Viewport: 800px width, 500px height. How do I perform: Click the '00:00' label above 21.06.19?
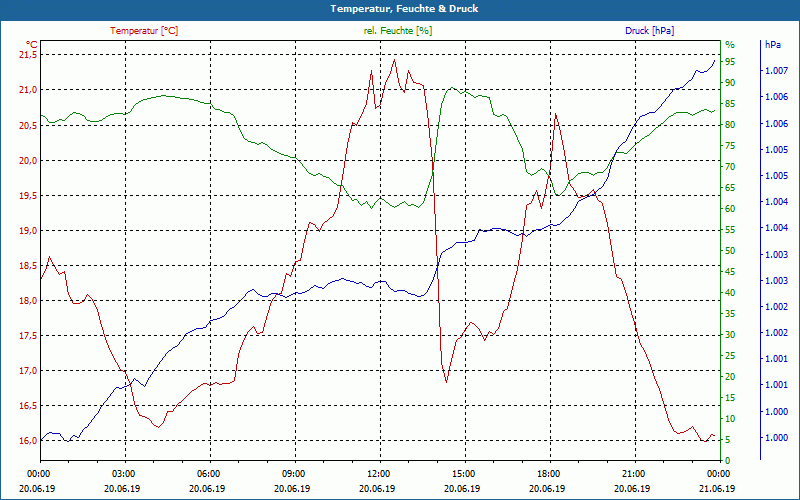718,473
